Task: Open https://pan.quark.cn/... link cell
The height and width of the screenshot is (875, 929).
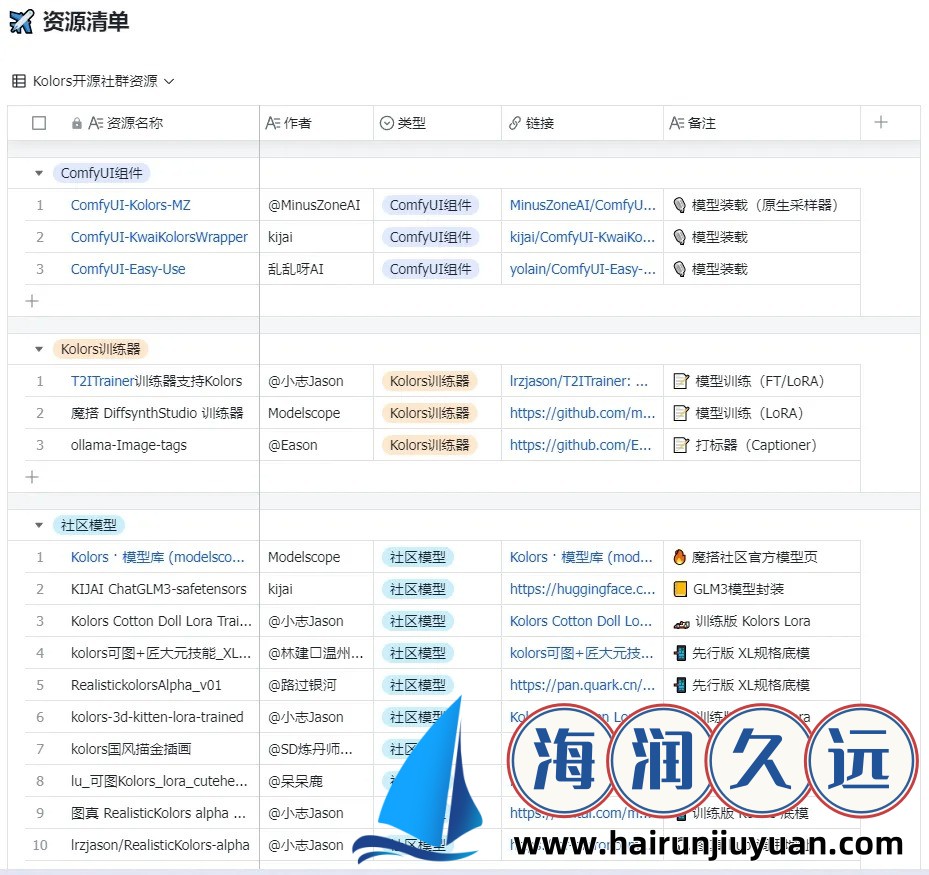Action: point(582,685)
